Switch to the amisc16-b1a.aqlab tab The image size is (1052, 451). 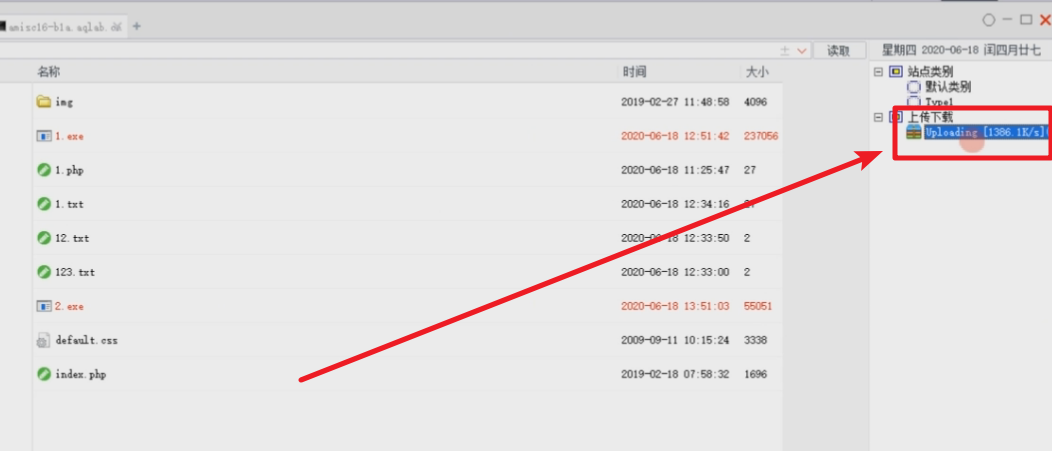(x=62, y=27)
